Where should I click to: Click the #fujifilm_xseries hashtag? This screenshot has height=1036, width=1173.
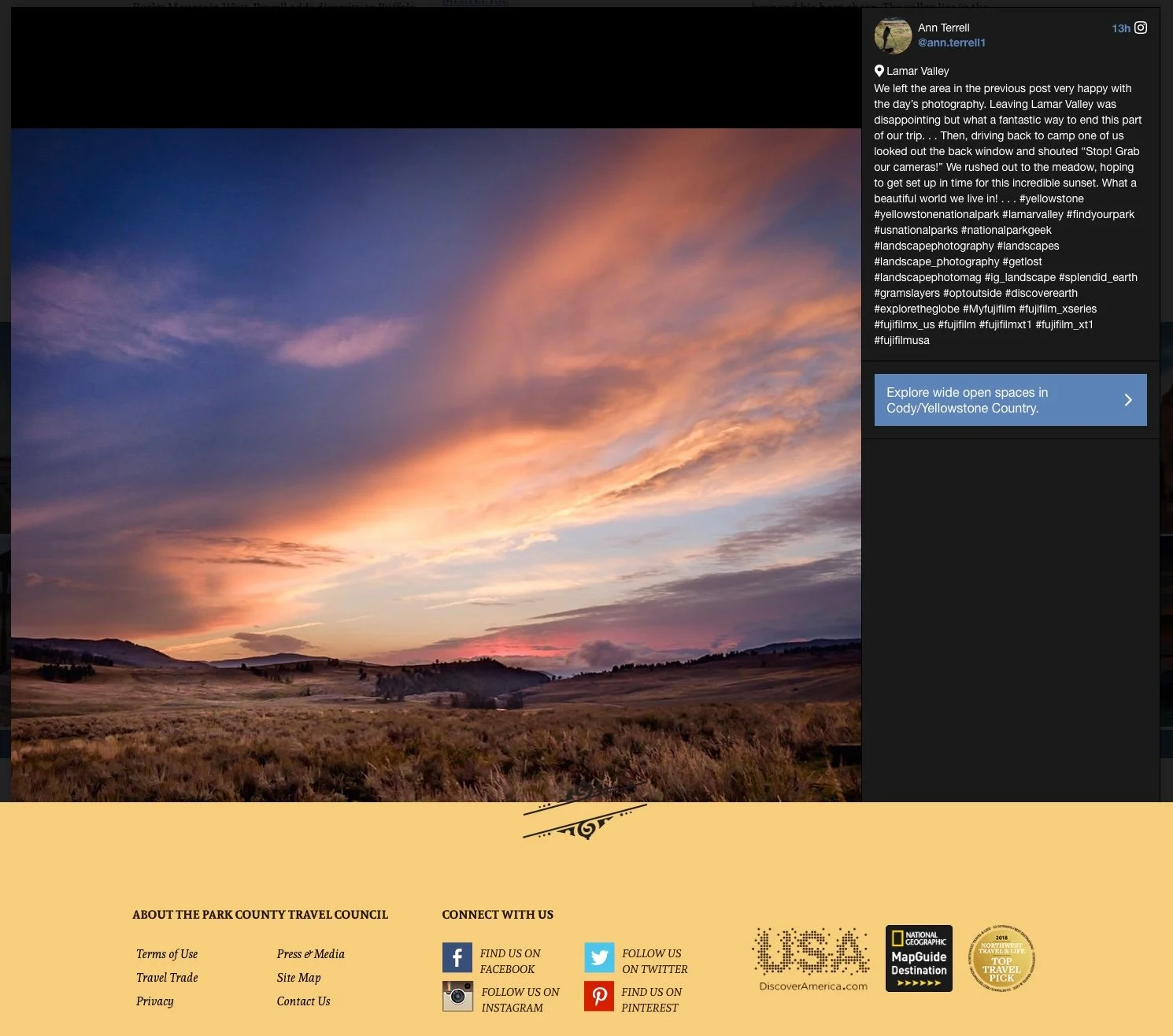click(1057, 309)
